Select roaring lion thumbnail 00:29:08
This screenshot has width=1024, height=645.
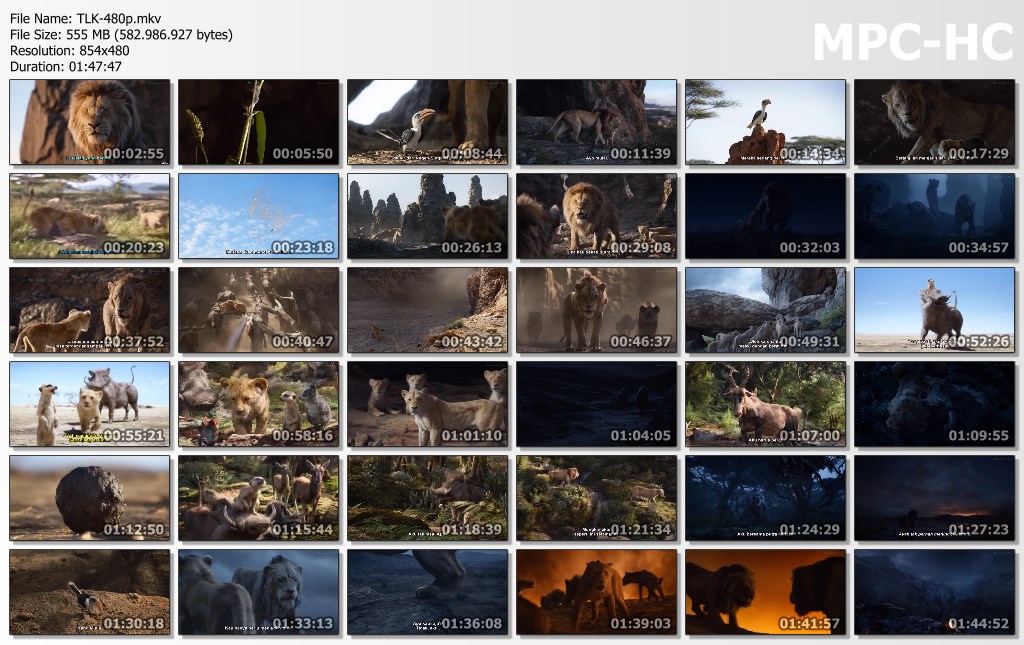tap(596, 216)
